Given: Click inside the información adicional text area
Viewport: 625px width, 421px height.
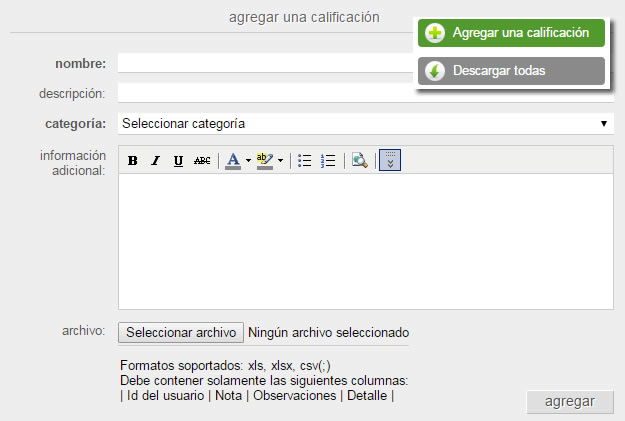Looking at the screenshot, I should click(x=365, y=241).
